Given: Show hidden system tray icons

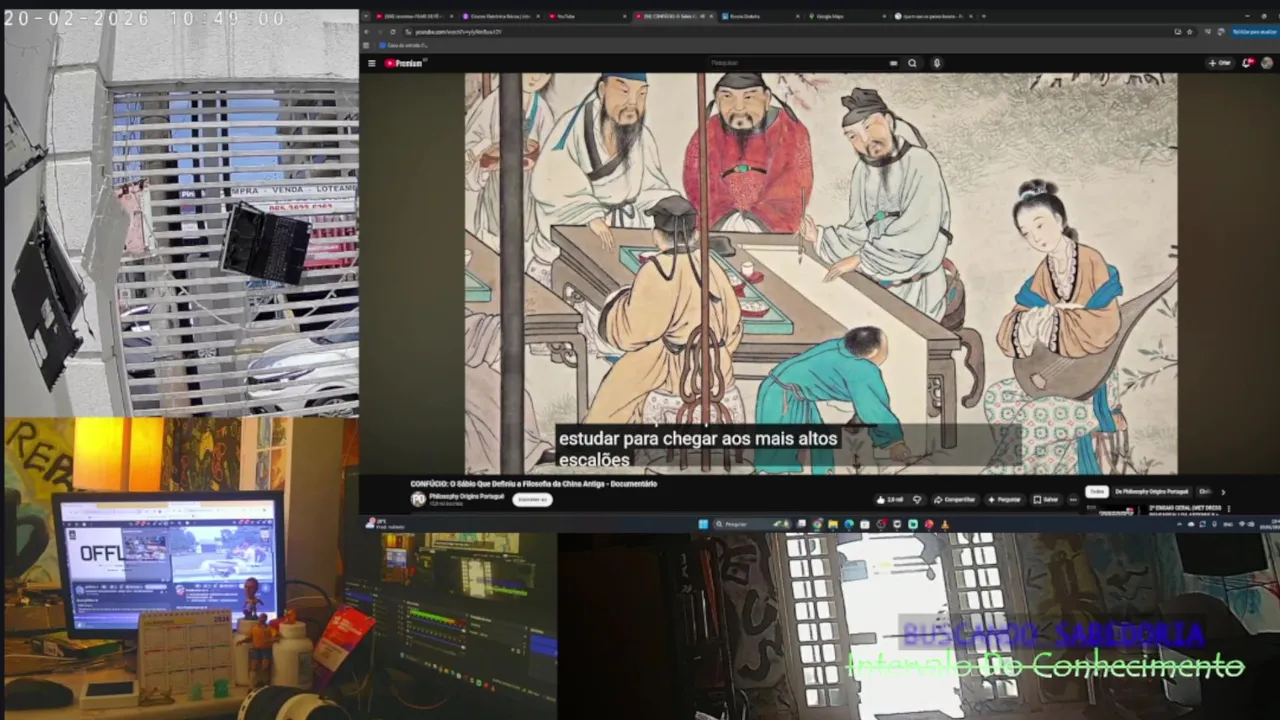Looking at the screenshot, I should coord(1179,524).
